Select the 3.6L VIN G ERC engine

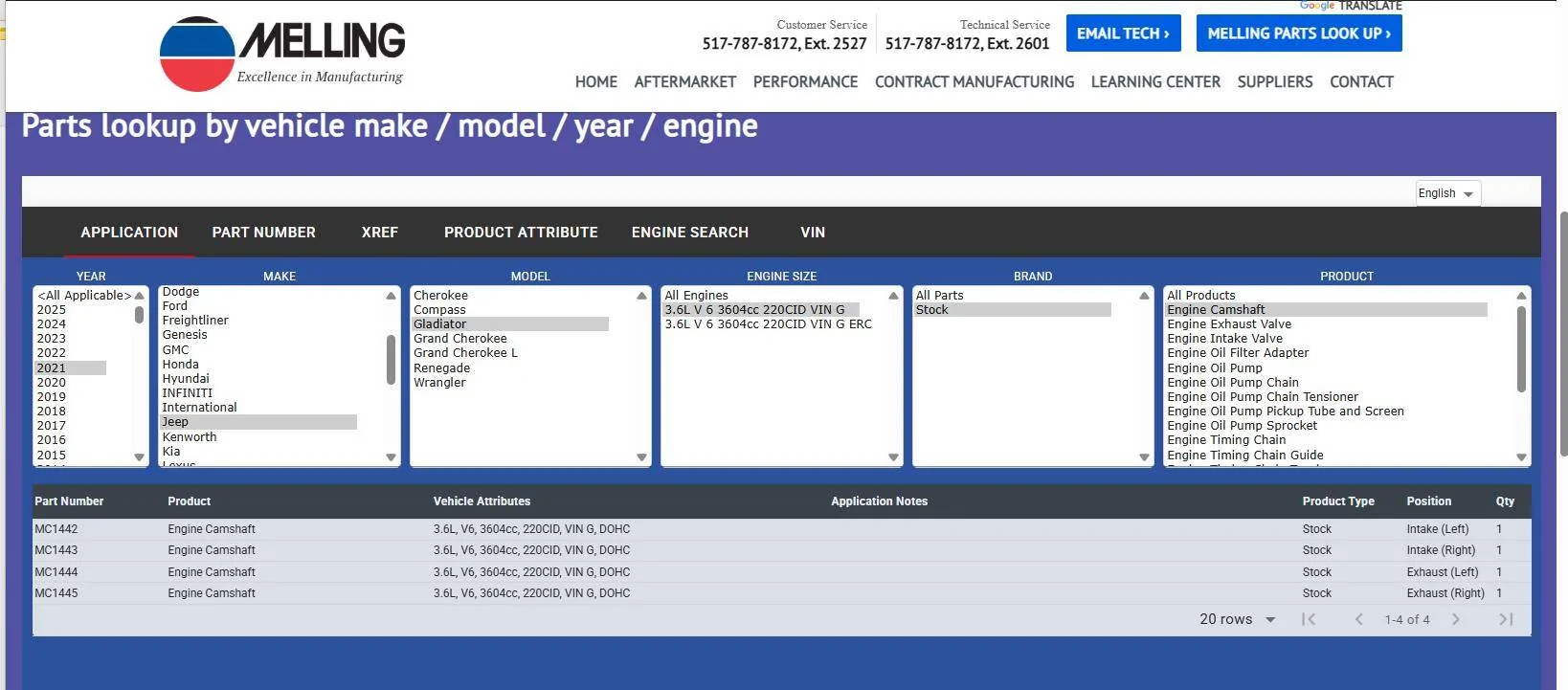pyautogui.click(x=769, y=324)
